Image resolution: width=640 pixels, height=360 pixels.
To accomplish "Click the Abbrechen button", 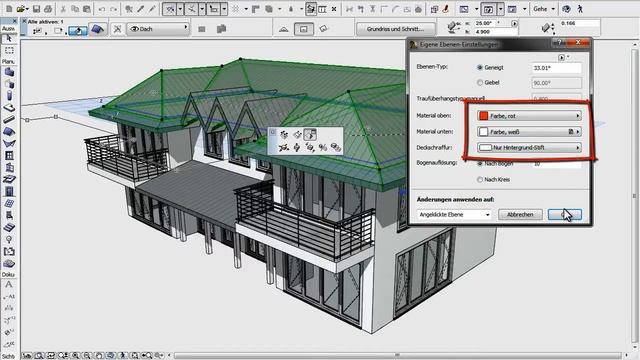I will (x=520, y=214).
